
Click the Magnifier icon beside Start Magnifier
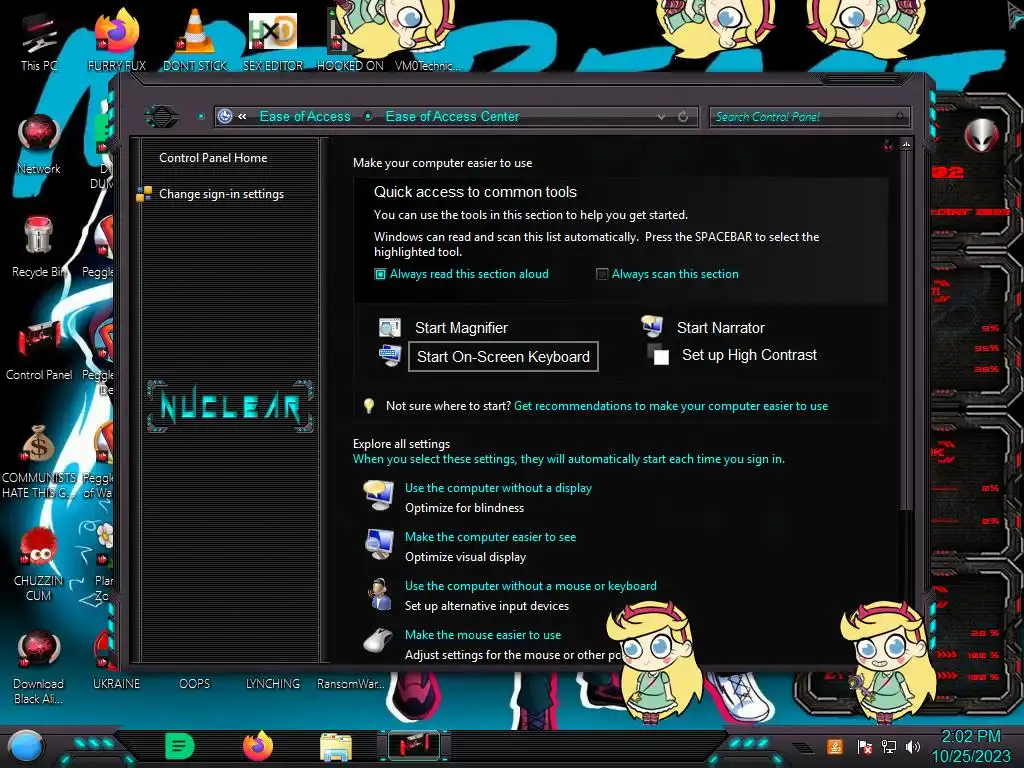click(390, 327)
